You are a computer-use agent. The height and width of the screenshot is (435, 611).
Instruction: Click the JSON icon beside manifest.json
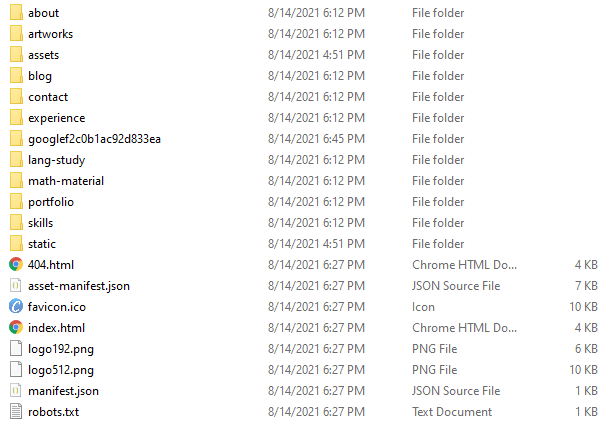click(16, 391)
